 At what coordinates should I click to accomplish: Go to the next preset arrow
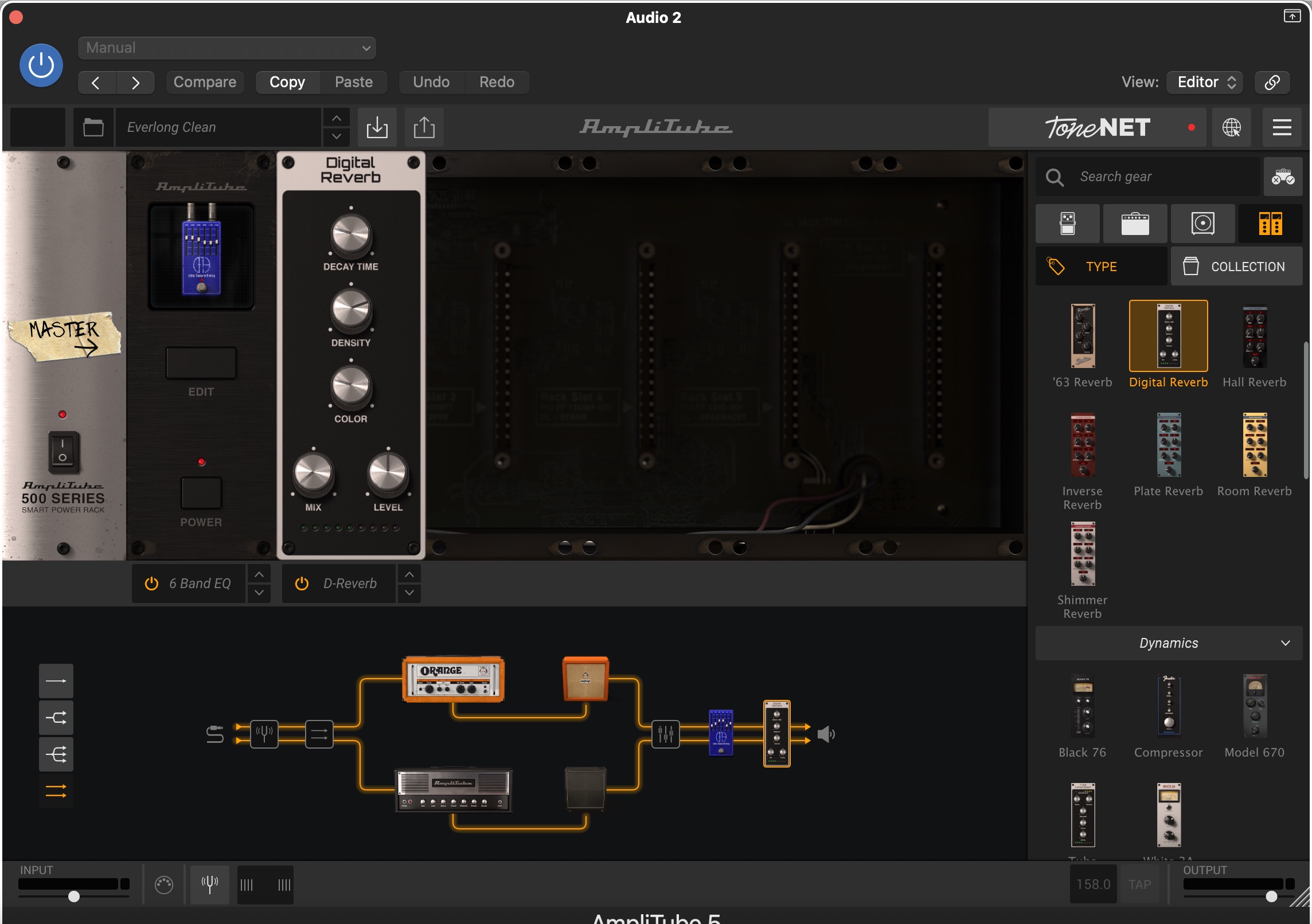pyautogui.click(x=135, y=83)
